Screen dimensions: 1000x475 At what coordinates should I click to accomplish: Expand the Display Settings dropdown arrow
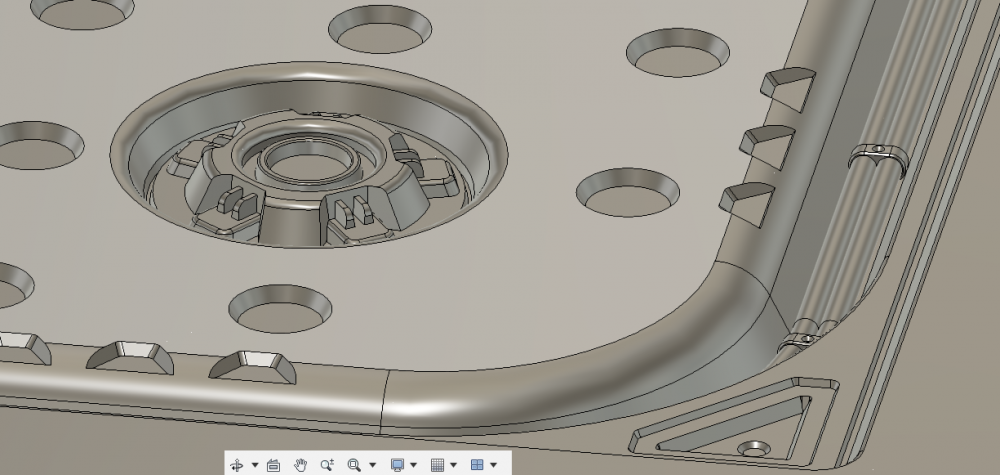coord(414,465)
